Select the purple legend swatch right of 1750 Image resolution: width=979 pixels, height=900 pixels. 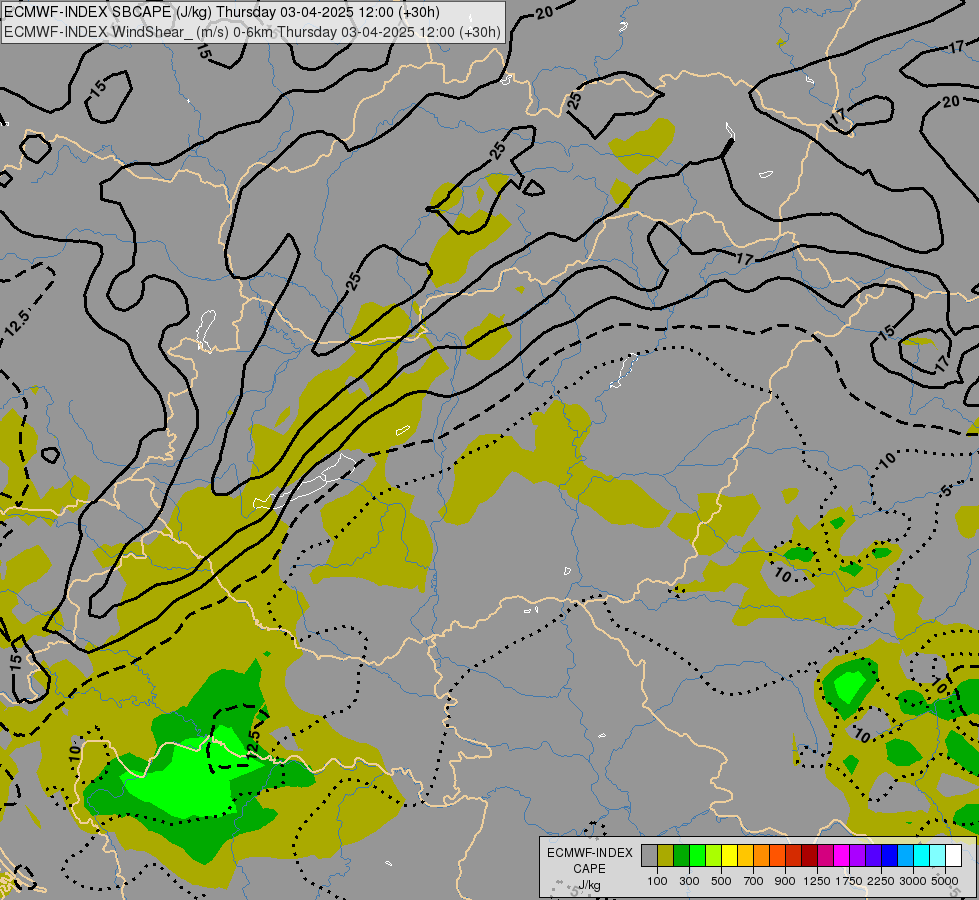(x=857, y=855)
